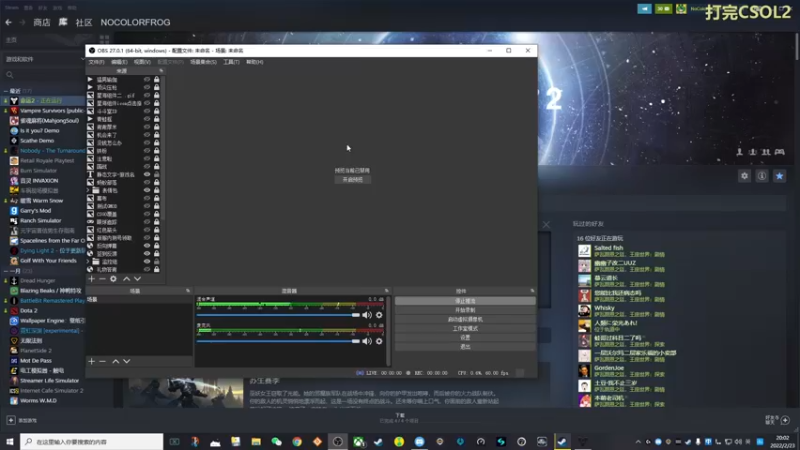Screen dimensions: 800x450
Task: Open Steam friends and chat icon
Action: point(785,420)
